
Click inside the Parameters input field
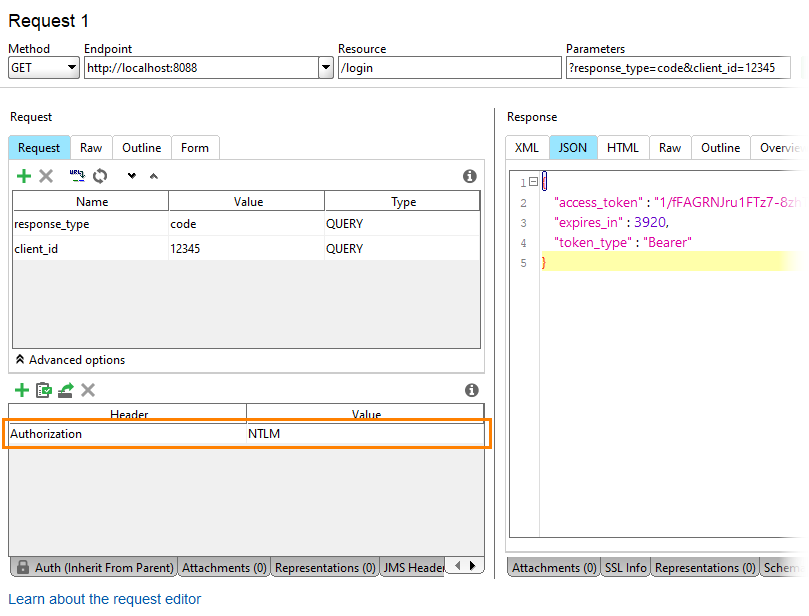click(x=678, y=67)
